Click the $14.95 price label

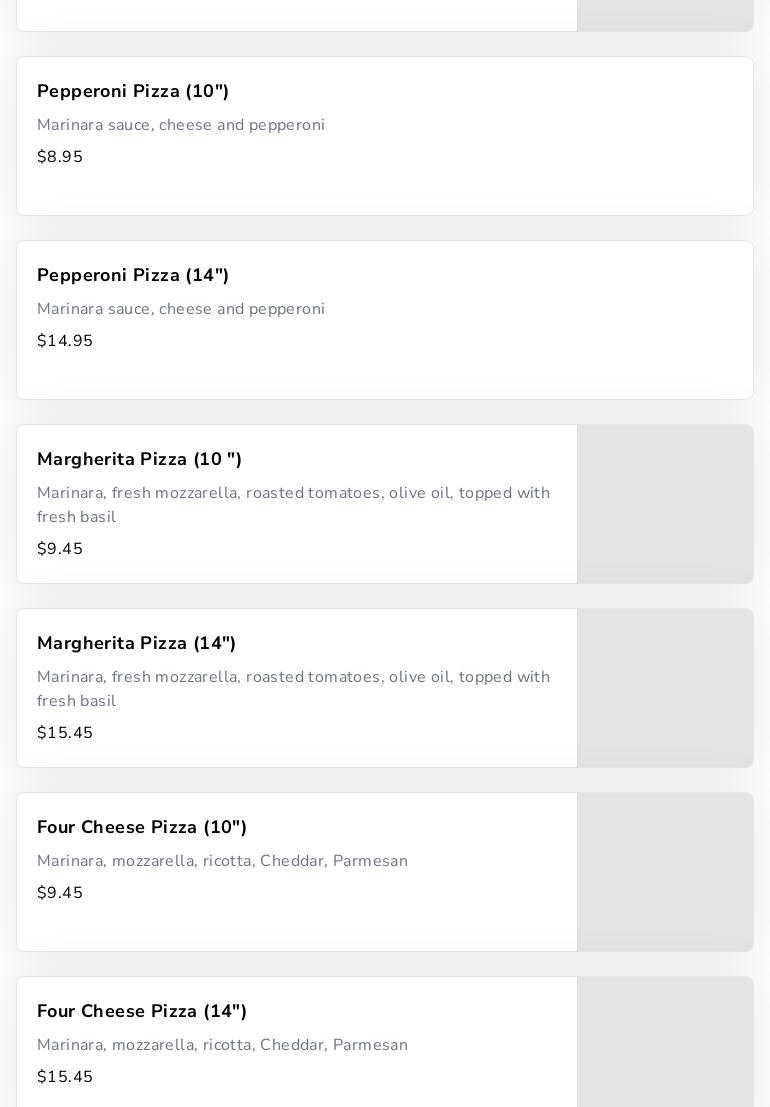pyautogui.click(x=65, y=341)
